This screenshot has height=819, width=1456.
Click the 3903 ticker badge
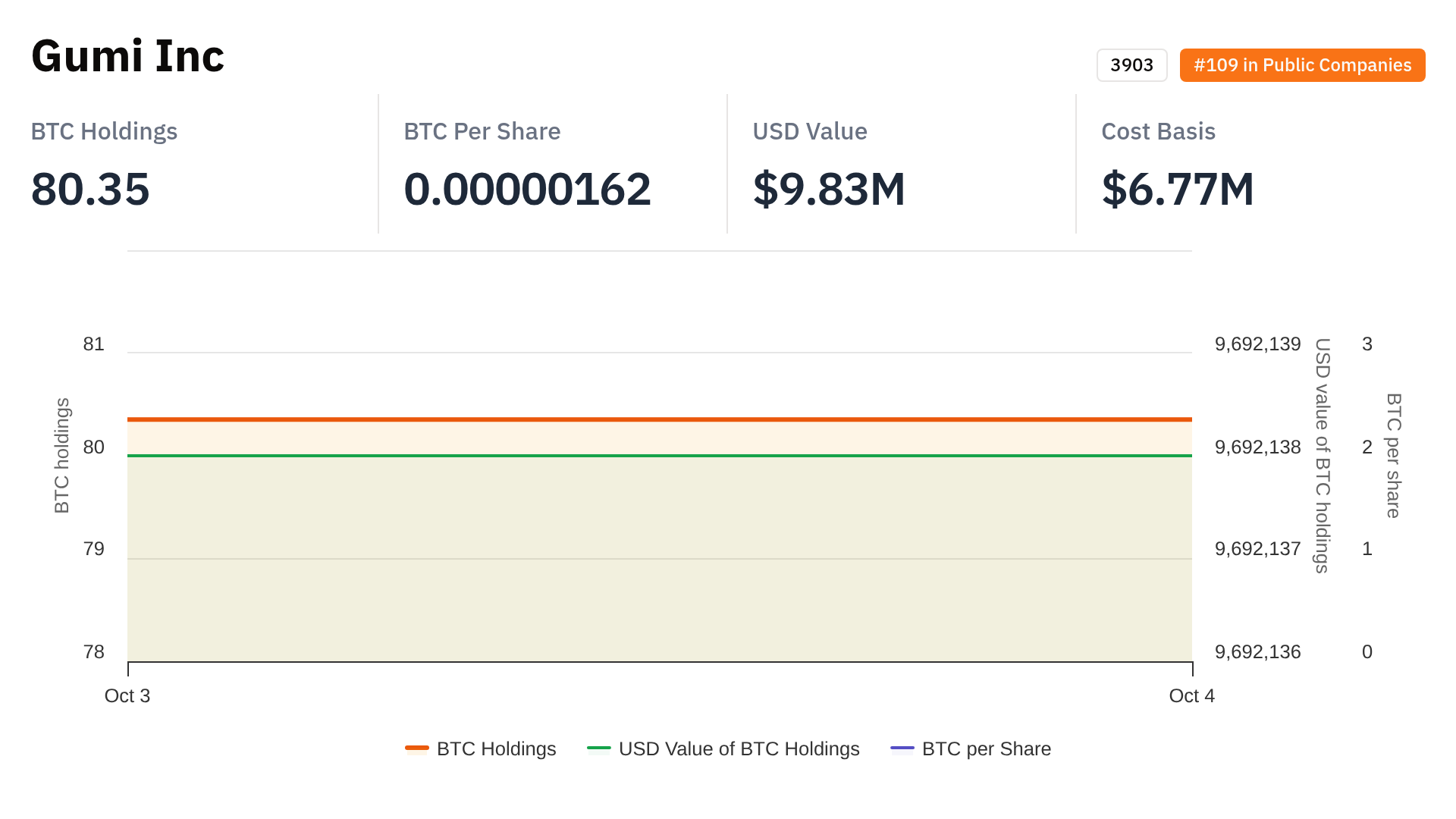tap(1131, 65)
